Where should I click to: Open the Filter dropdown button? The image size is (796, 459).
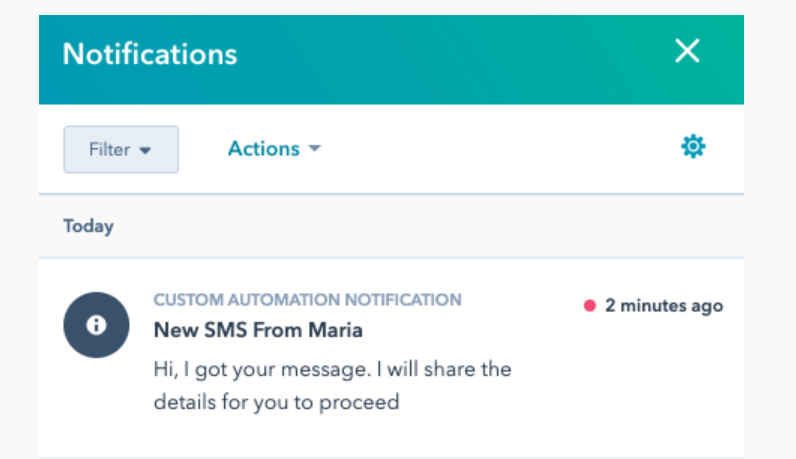(x=121, y=150)
